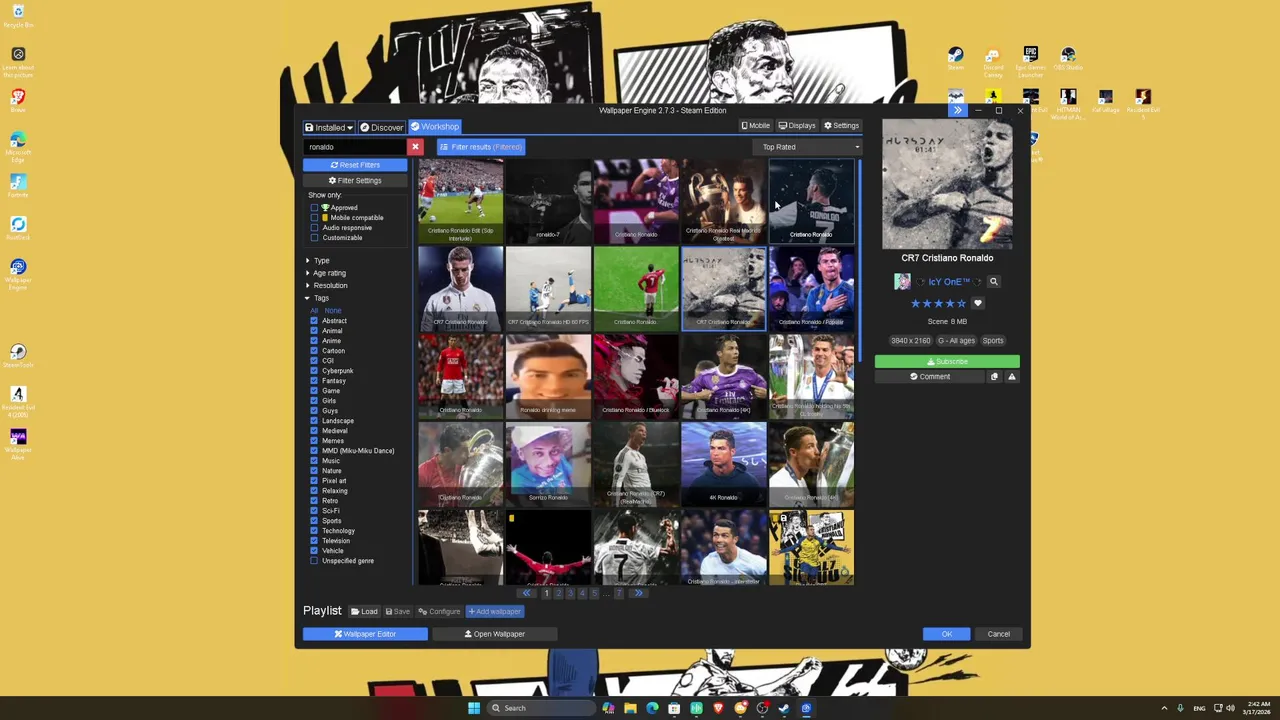Select the 4K Ronaldo thumbnail
The height and width of the screenshot is (720, 1280).
[x=724, y=464]
